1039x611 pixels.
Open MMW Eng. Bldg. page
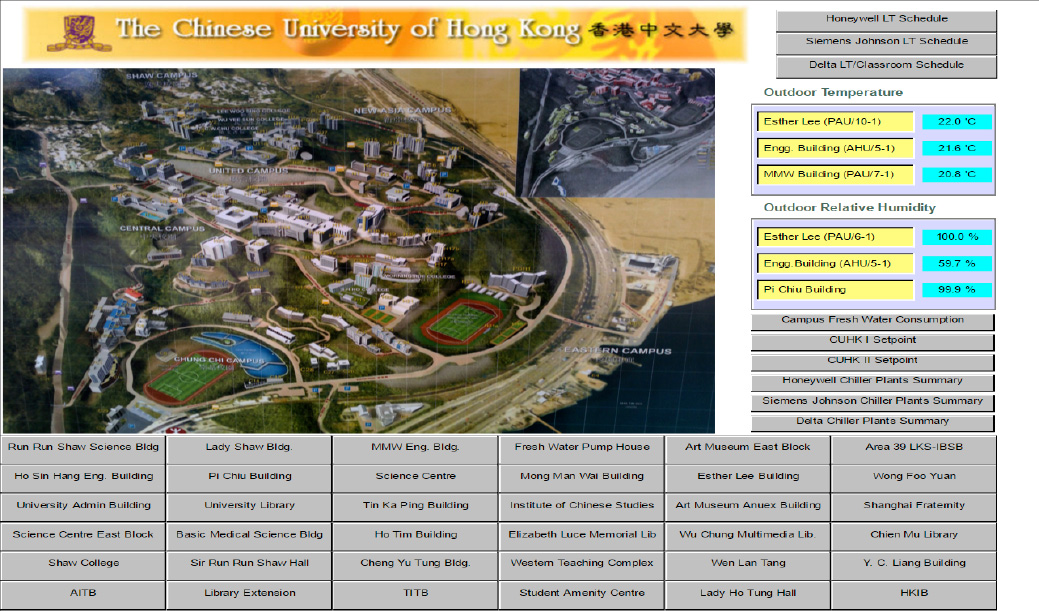click(x=415, y=449)
